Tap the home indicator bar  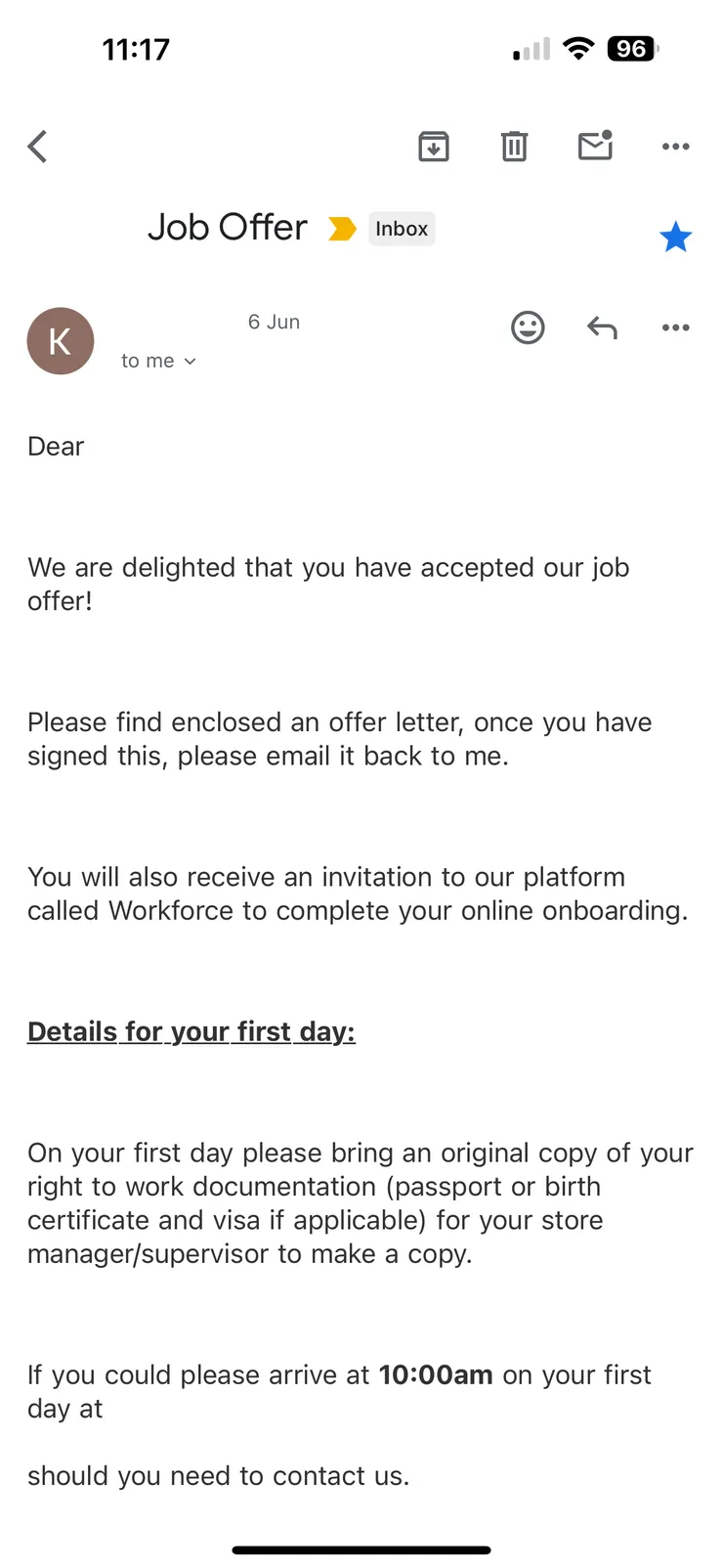pos(361,1549)
